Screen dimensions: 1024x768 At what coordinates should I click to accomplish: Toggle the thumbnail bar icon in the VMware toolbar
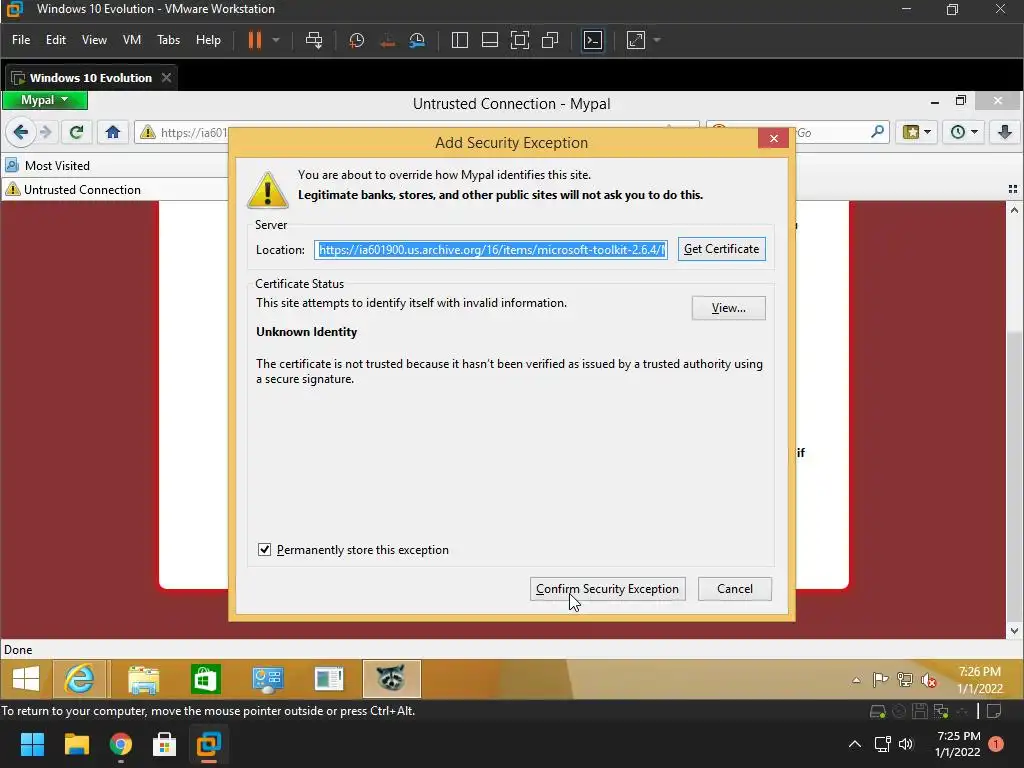(x=490, y=40)
